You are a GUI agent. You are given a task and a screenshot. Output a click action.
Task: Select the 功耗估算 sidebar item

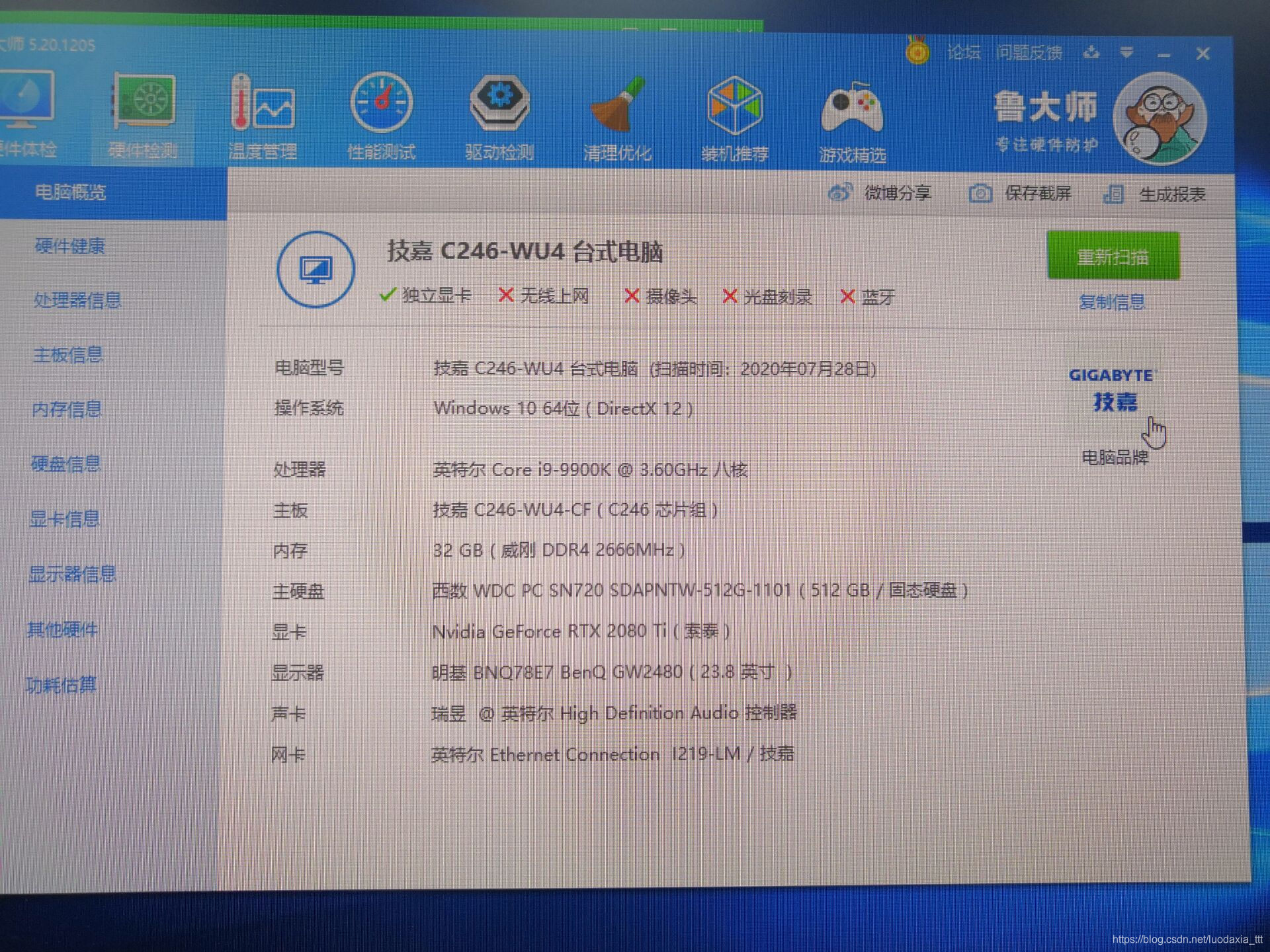tap(61, 685)
